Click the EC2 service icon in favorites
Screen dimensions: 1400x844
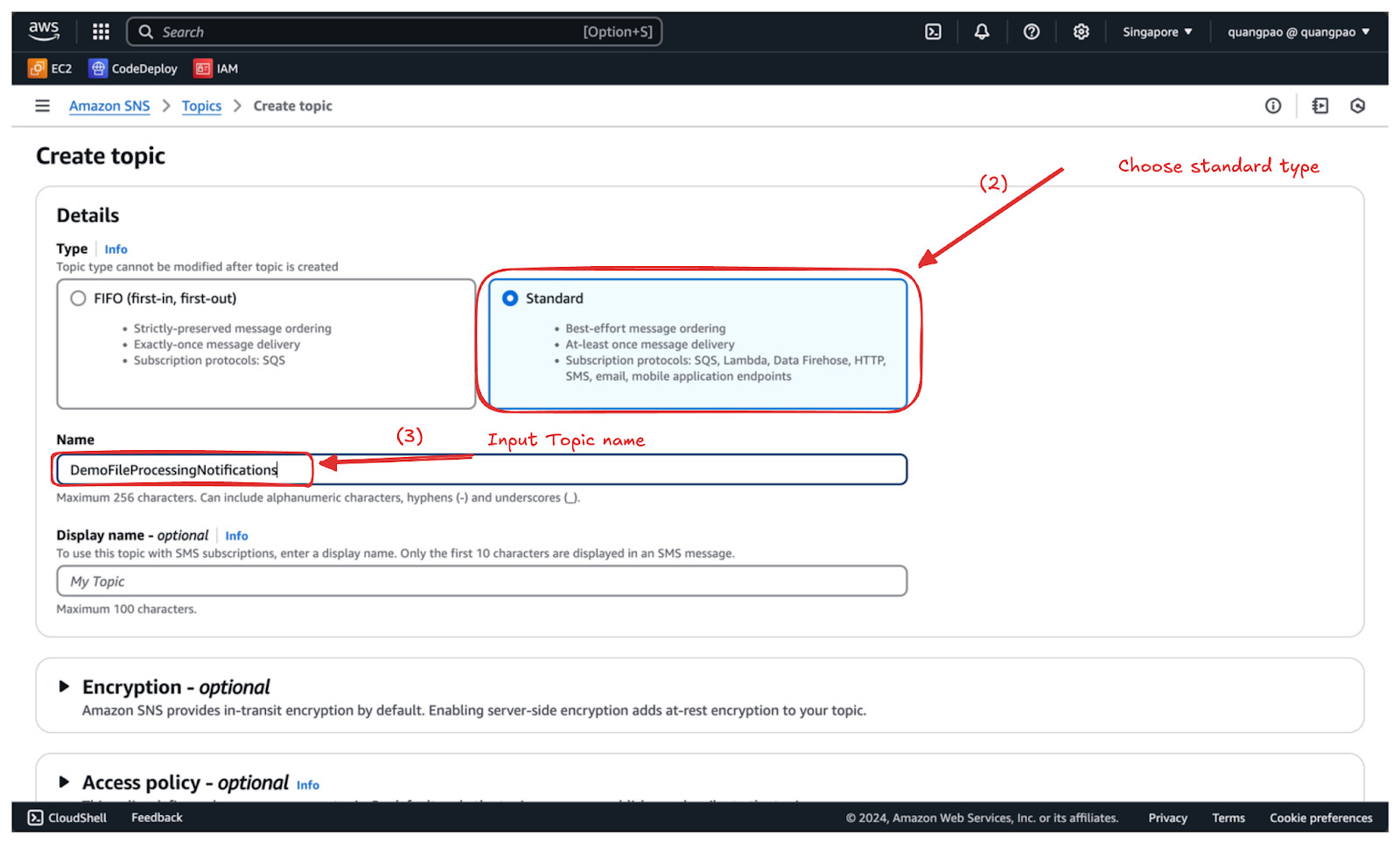coord(37,68)
